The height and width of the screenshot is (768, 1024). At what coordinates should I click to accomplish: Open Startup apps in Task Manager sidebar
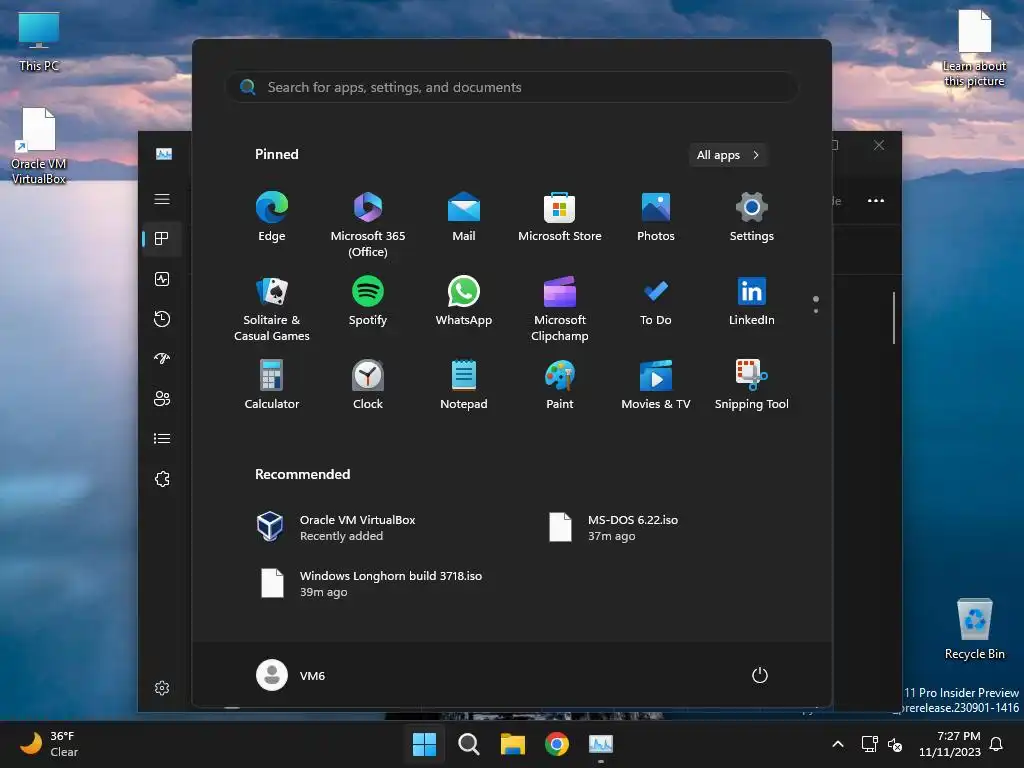click(x=162, y=359)
